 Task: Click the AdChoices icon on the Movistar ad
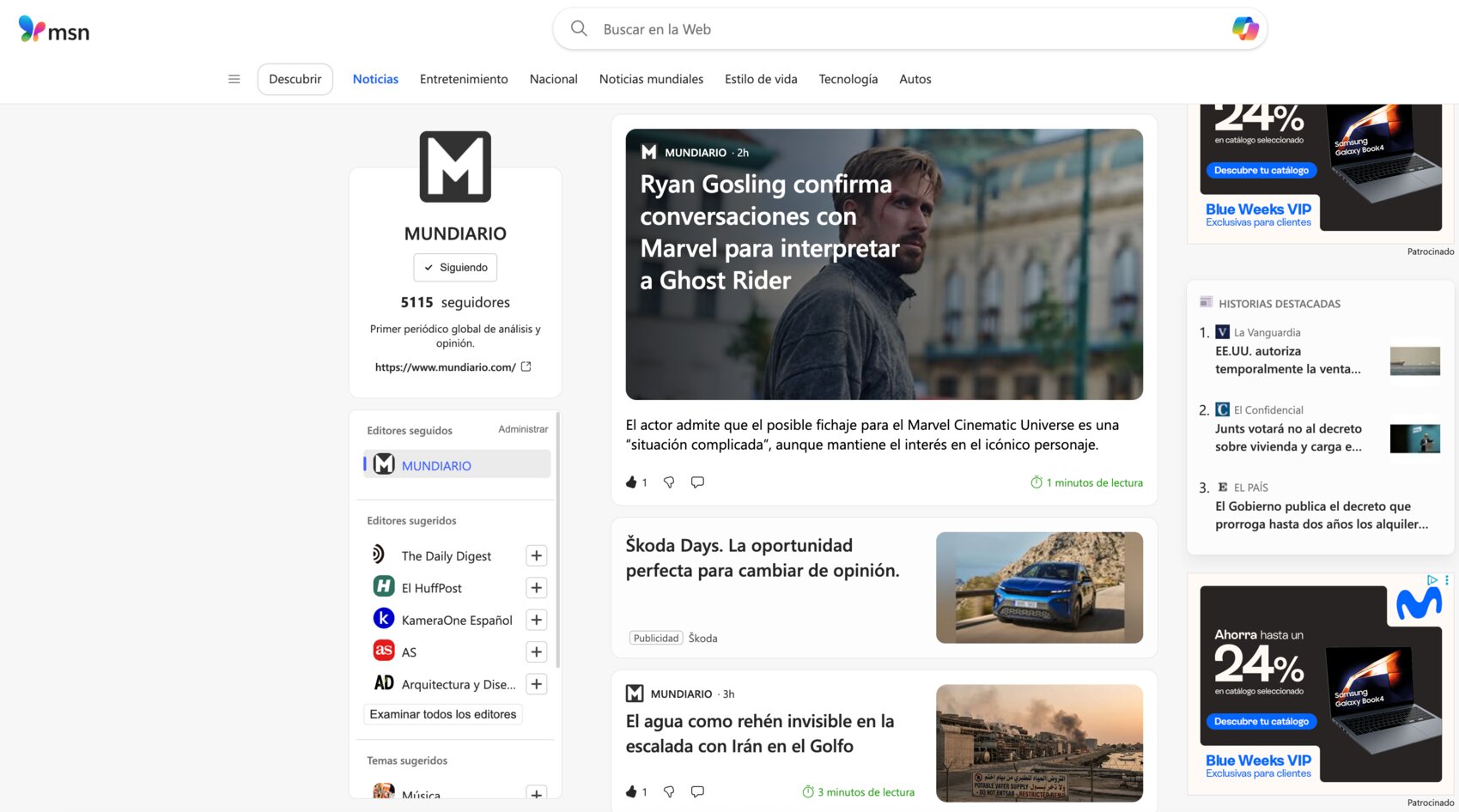1432,580
